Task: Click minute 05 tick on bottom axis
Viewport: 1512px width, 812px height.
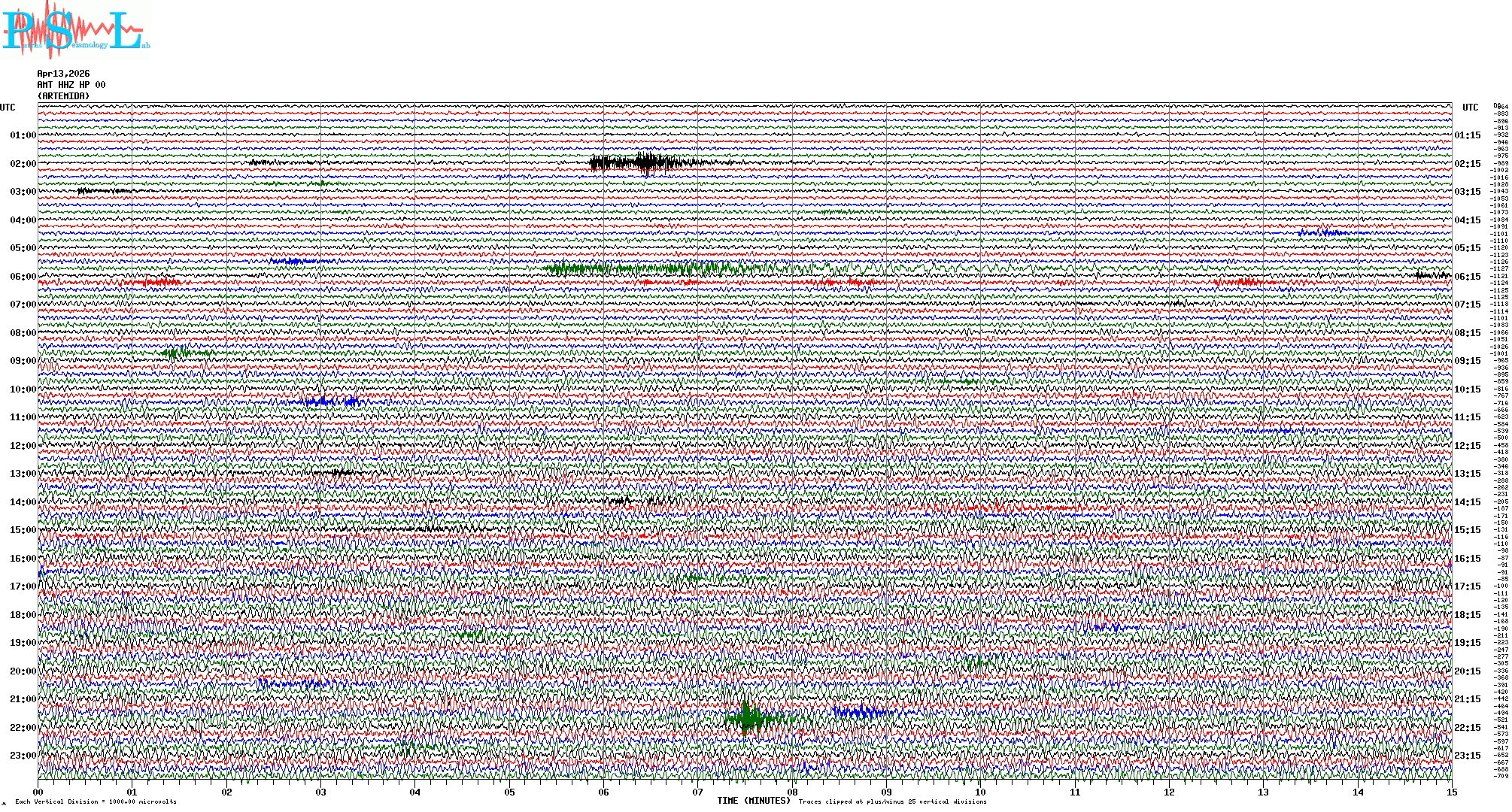Action: point(509,792)
